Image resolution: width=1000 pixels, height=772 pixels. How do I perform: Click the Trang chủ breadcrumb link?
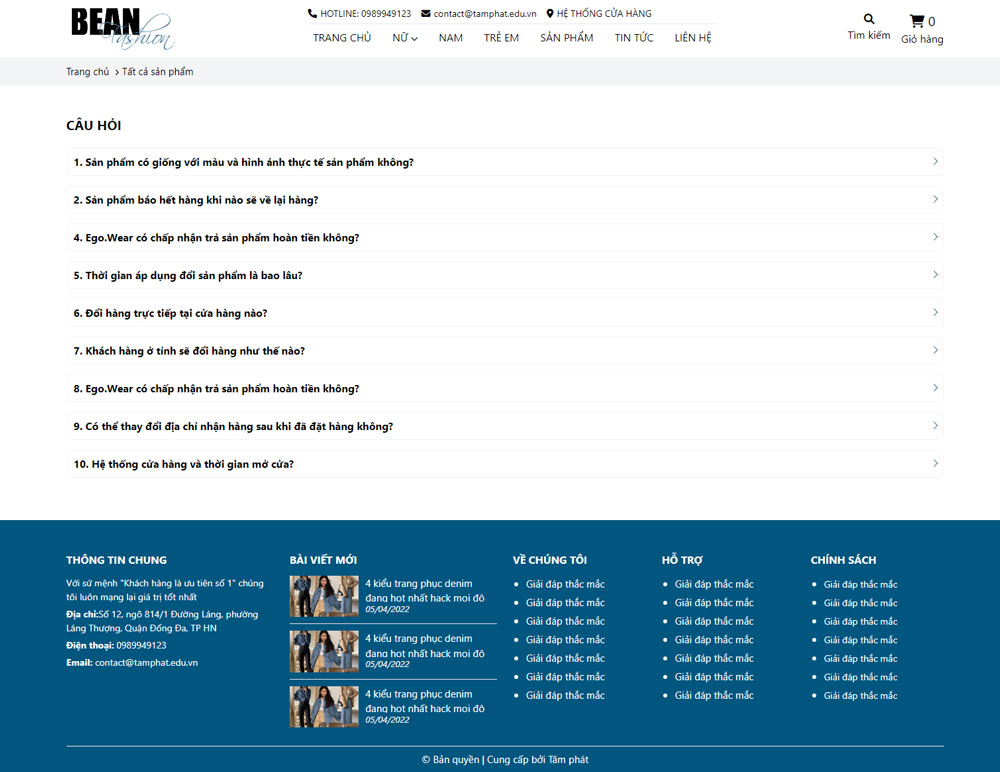[x=88, y=72]
